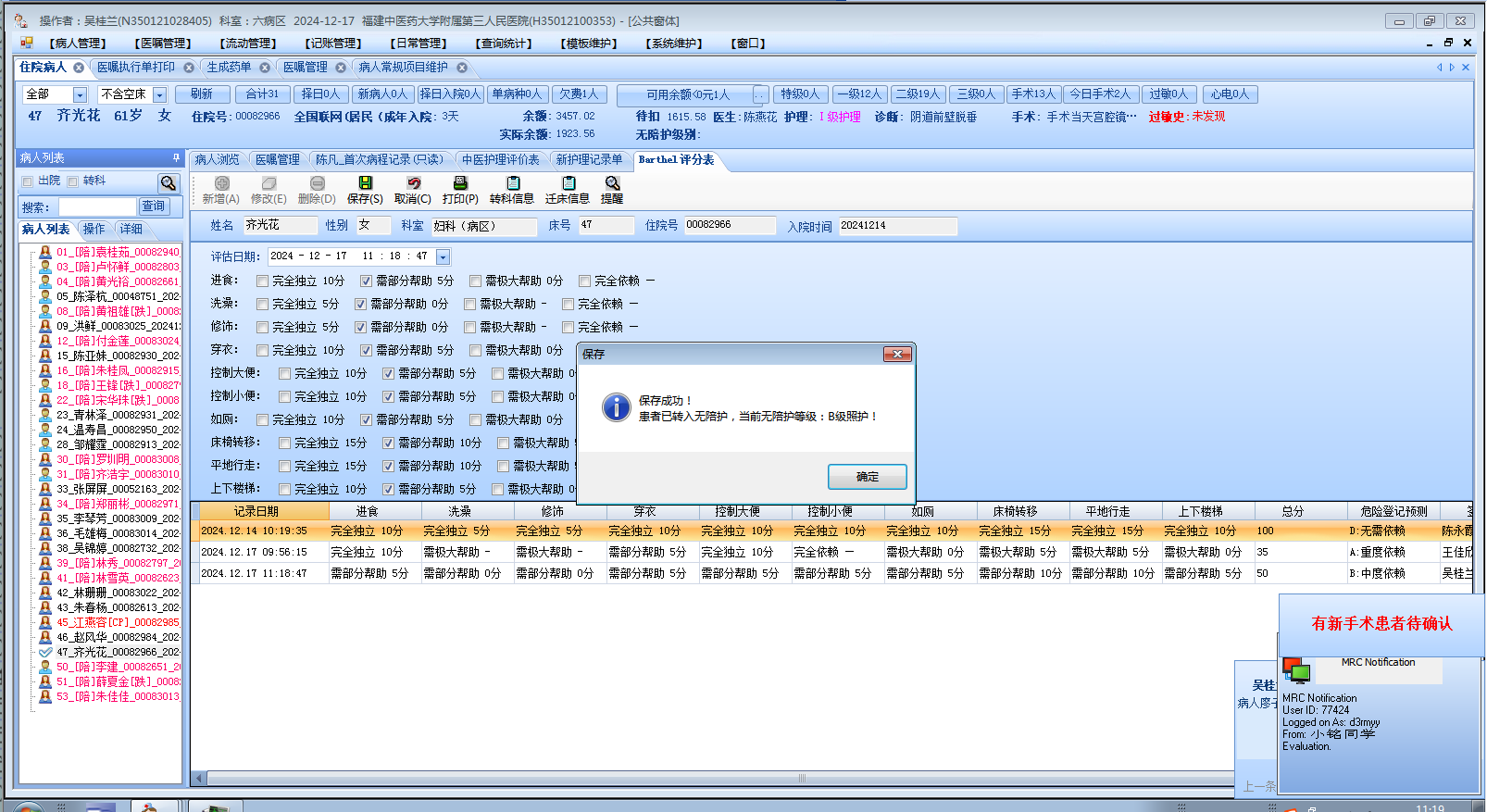Image resolution: width=1487 pixels, height=812 pixels.
Task: Click the magnifier icon in the patient list panel
Action: tap(168, 182)
